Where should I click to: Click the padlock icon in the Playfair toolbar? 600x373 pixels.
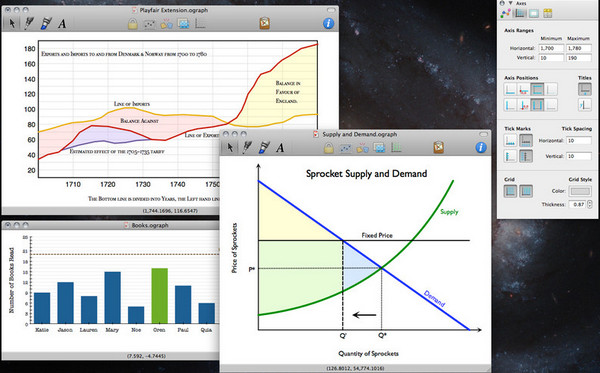coord(133,24)
